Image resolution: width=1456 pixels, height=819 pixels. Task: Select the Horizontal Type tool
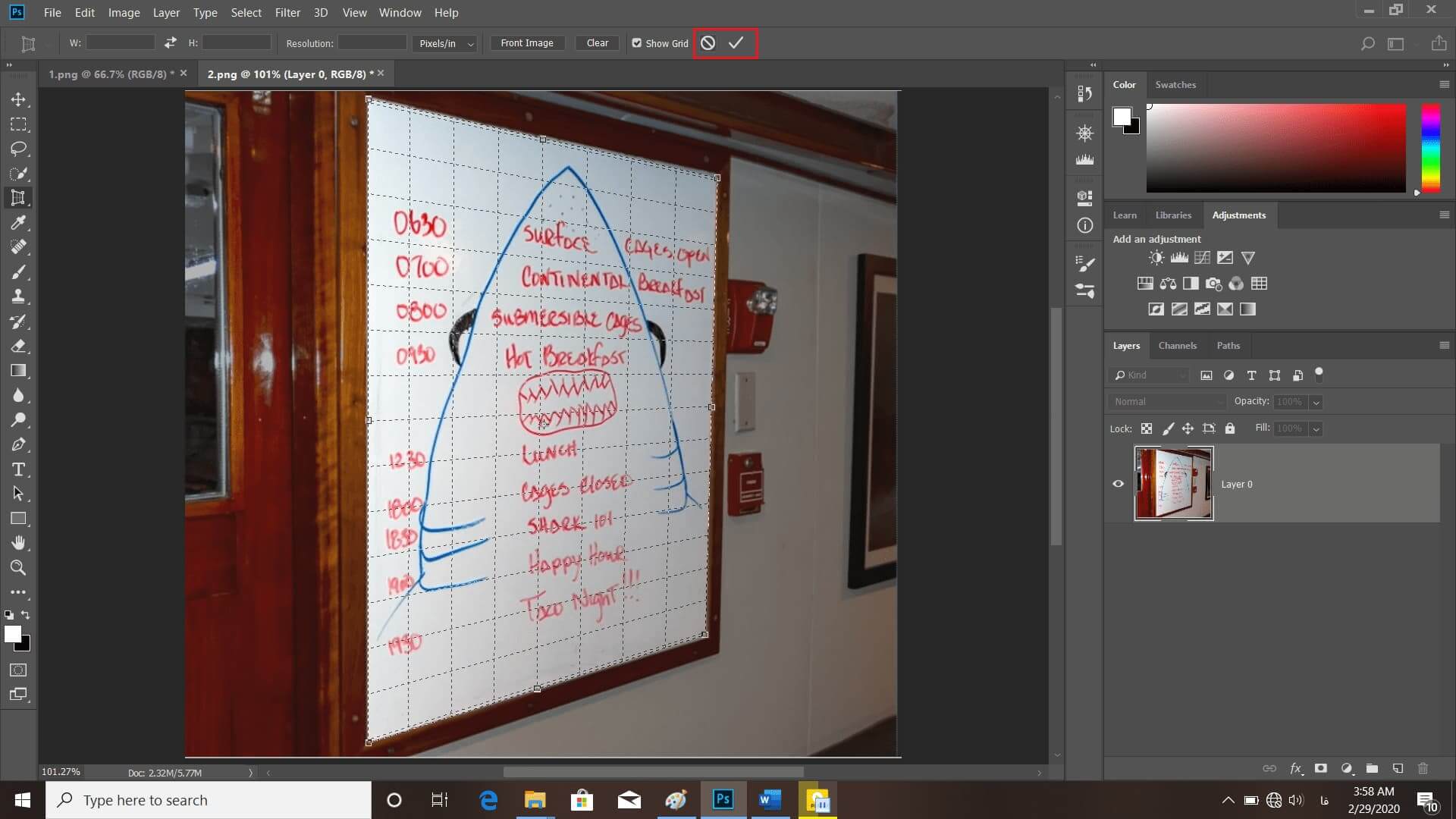[x=18, y=469]
